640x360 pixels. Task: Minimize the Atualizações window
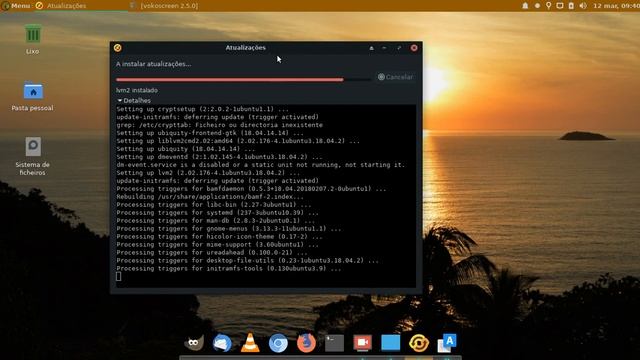click(x=384, y=48)
